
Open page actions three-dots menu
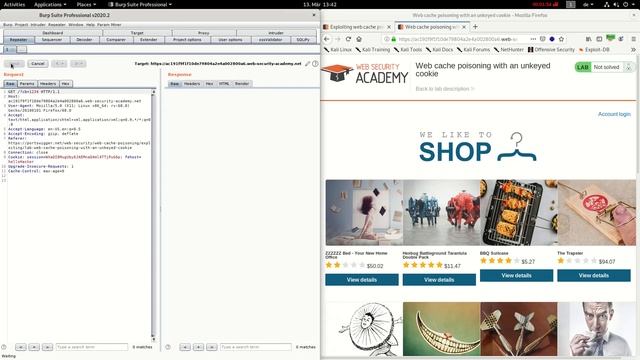(x=533, y=39)
